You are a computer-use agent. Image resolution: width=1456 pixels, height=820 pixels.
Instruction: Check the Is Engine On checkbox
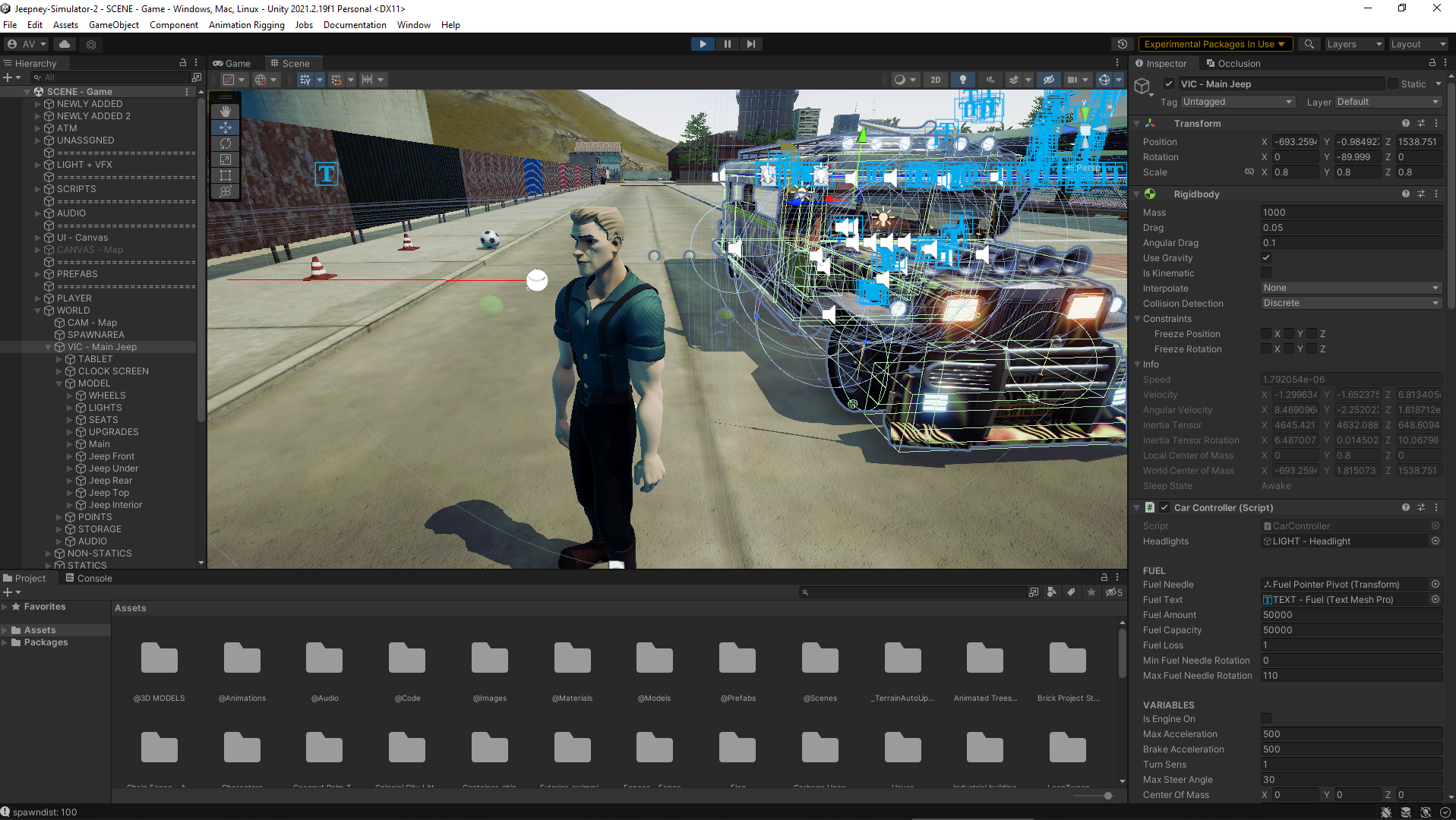click(x=1266, y=719)
